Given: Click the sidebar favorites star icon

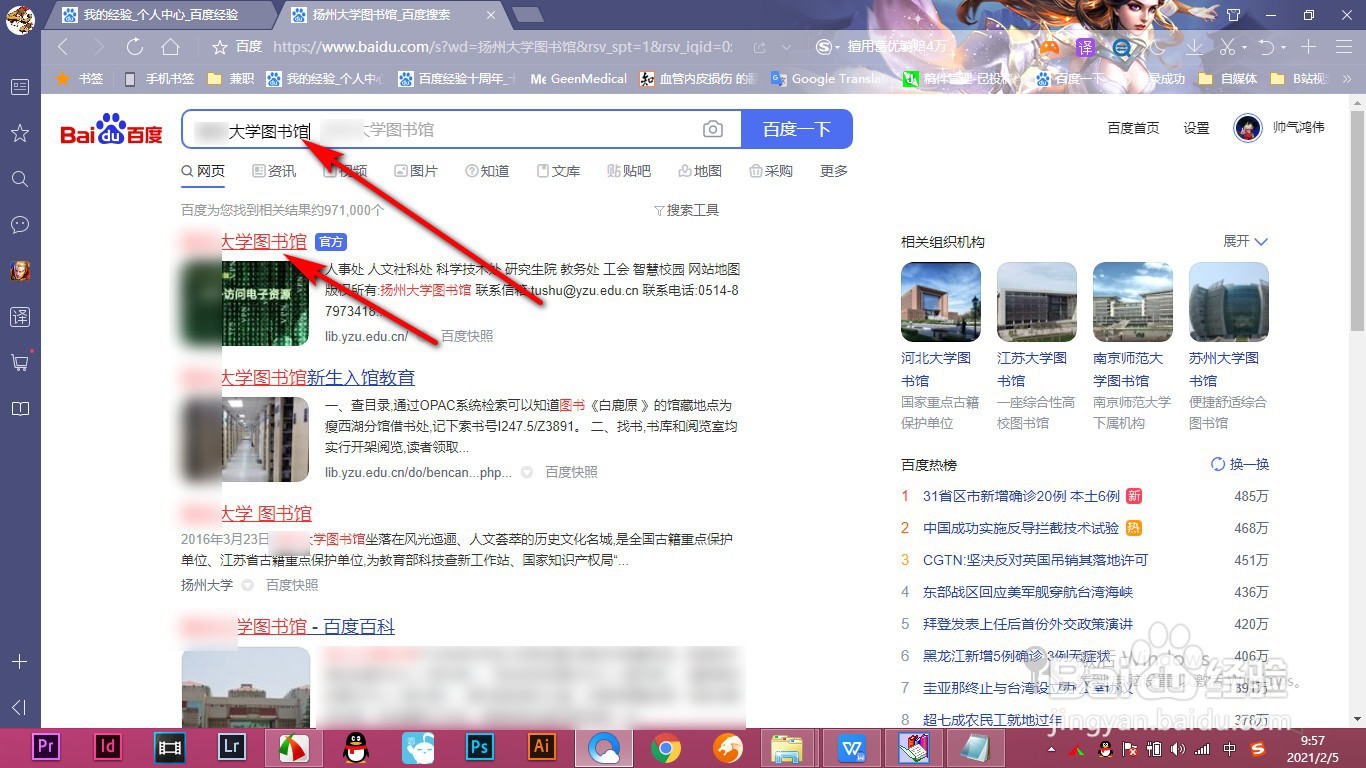Looking at the screenshot, I should pyautogui.click(x=19, y=133).
